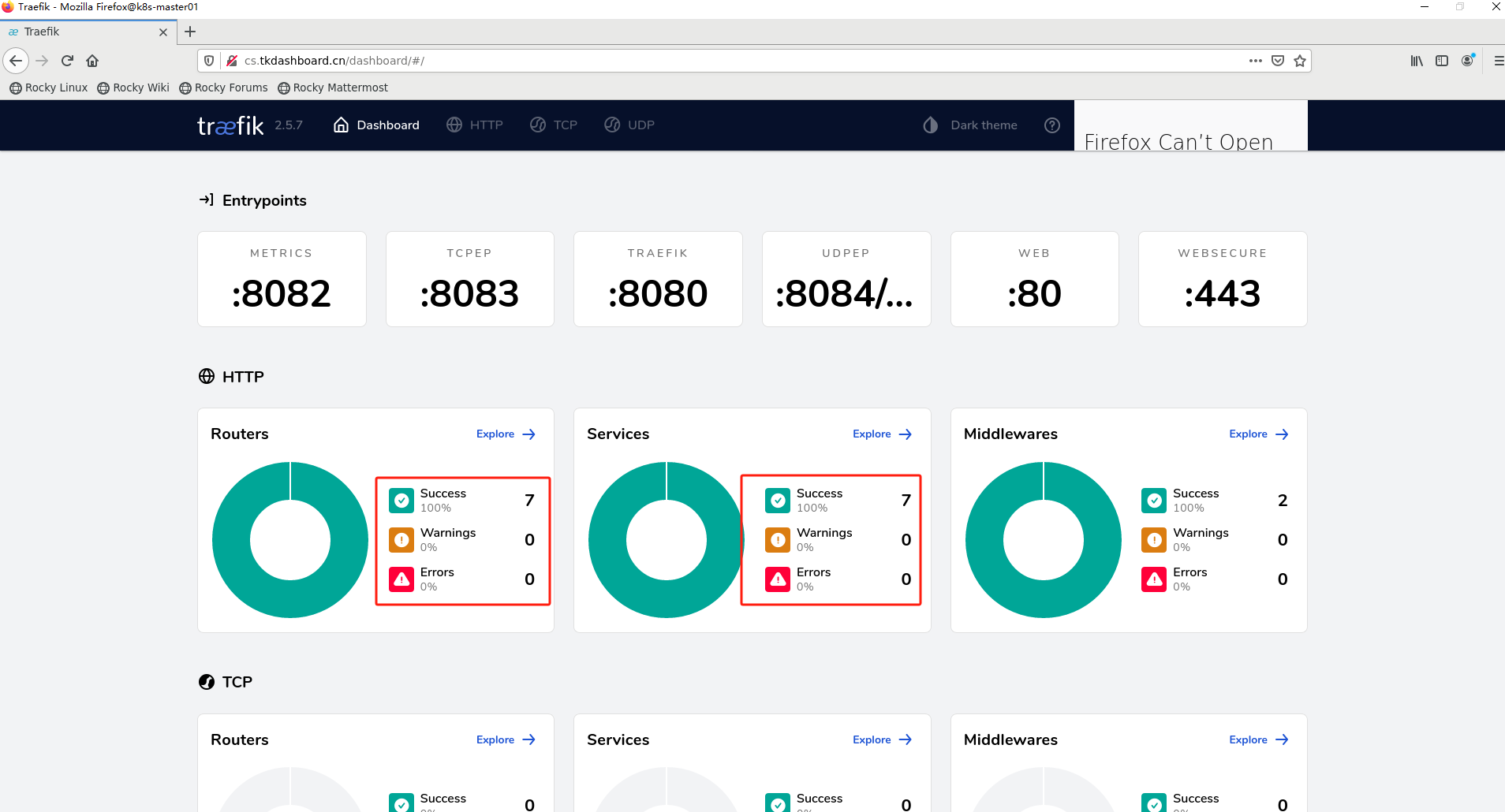Image resolution: width=1505 pixels, height=812 pixels.
Task: Open the Rocky Mattermost bookmark
Action: pos(333,88)
